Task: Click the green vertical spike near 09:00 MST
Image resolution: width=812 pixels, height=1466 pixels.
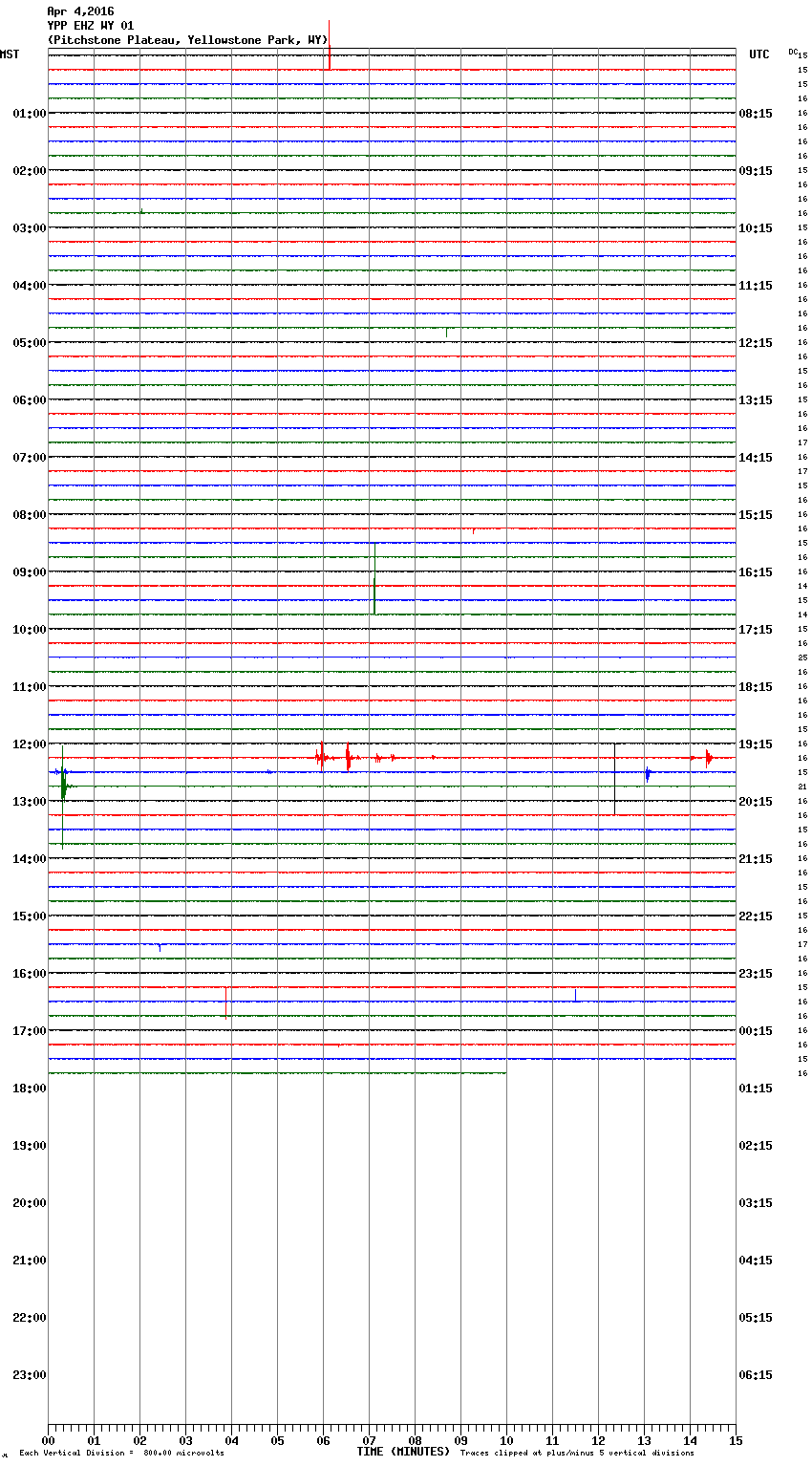Action: [374, 578]
